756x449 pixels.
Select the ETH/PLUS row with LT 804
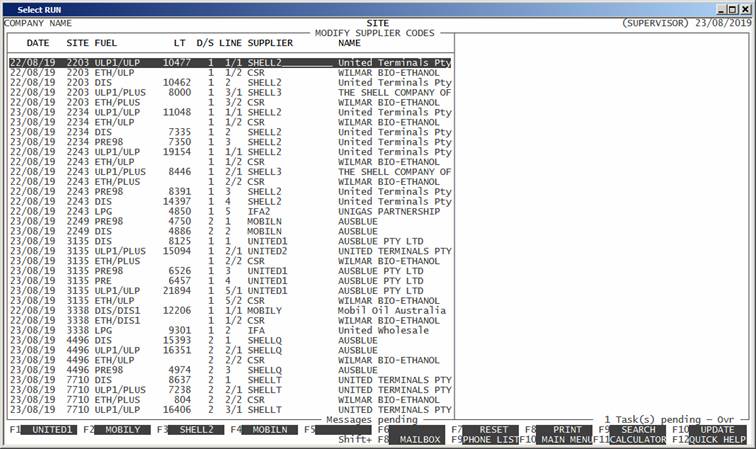point(230,400)
